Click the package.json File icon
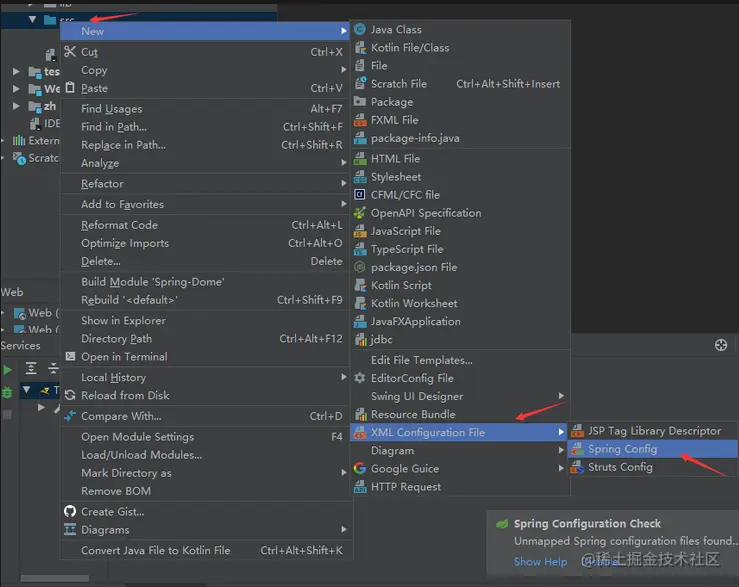This screenshot has width=739, height=587. (x=360, y=267)
